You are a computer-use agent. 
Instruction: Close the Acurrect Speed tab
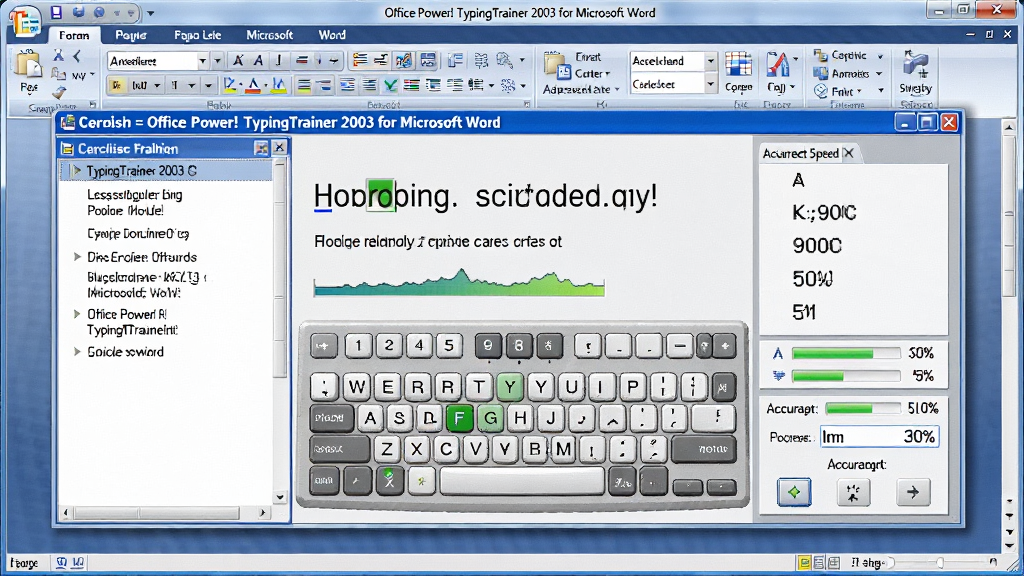pos(848,153)
